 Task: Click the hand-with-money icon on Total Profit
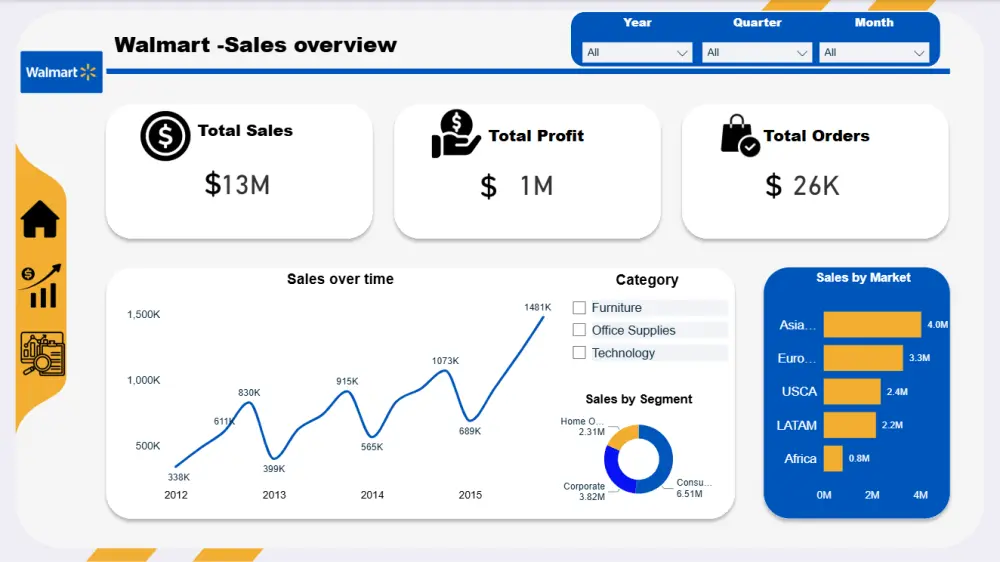pyautogui.click(x=455, y=133)
